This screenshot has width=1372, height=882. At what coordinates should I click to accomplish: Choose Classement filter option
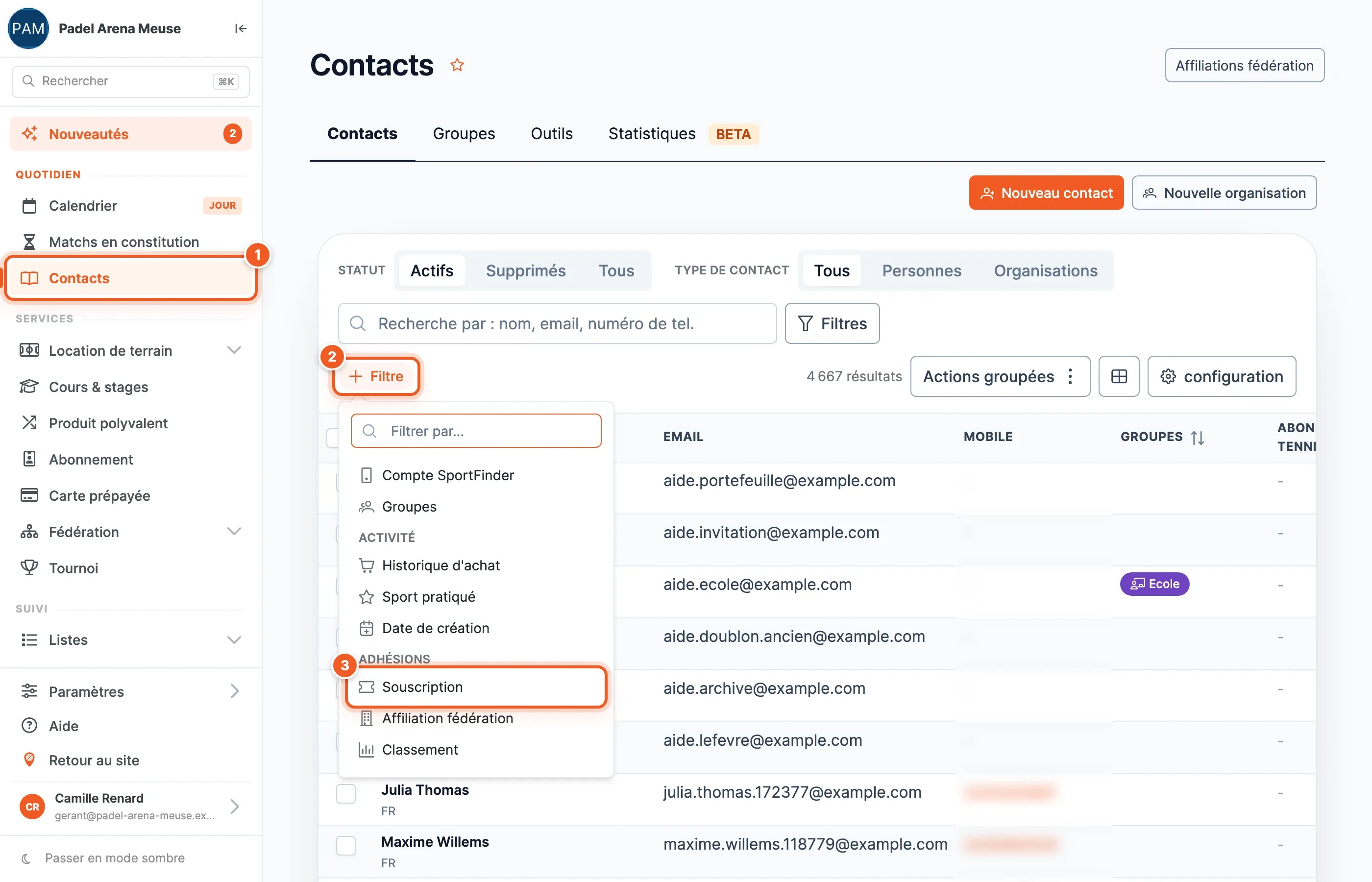click(476, 750)
